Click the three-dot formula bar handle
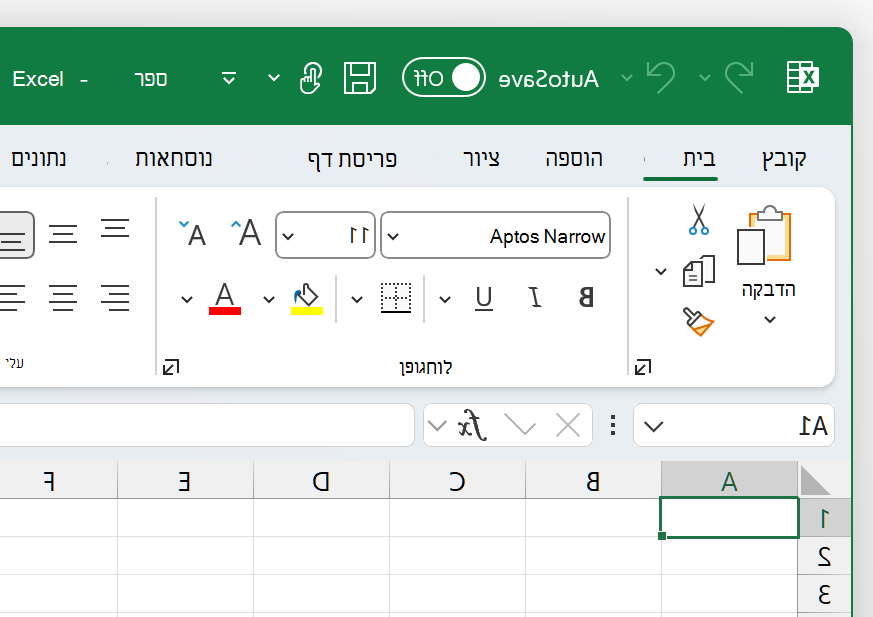The height and width of the screenshot is (617, 873). click(x=613, y=425)
